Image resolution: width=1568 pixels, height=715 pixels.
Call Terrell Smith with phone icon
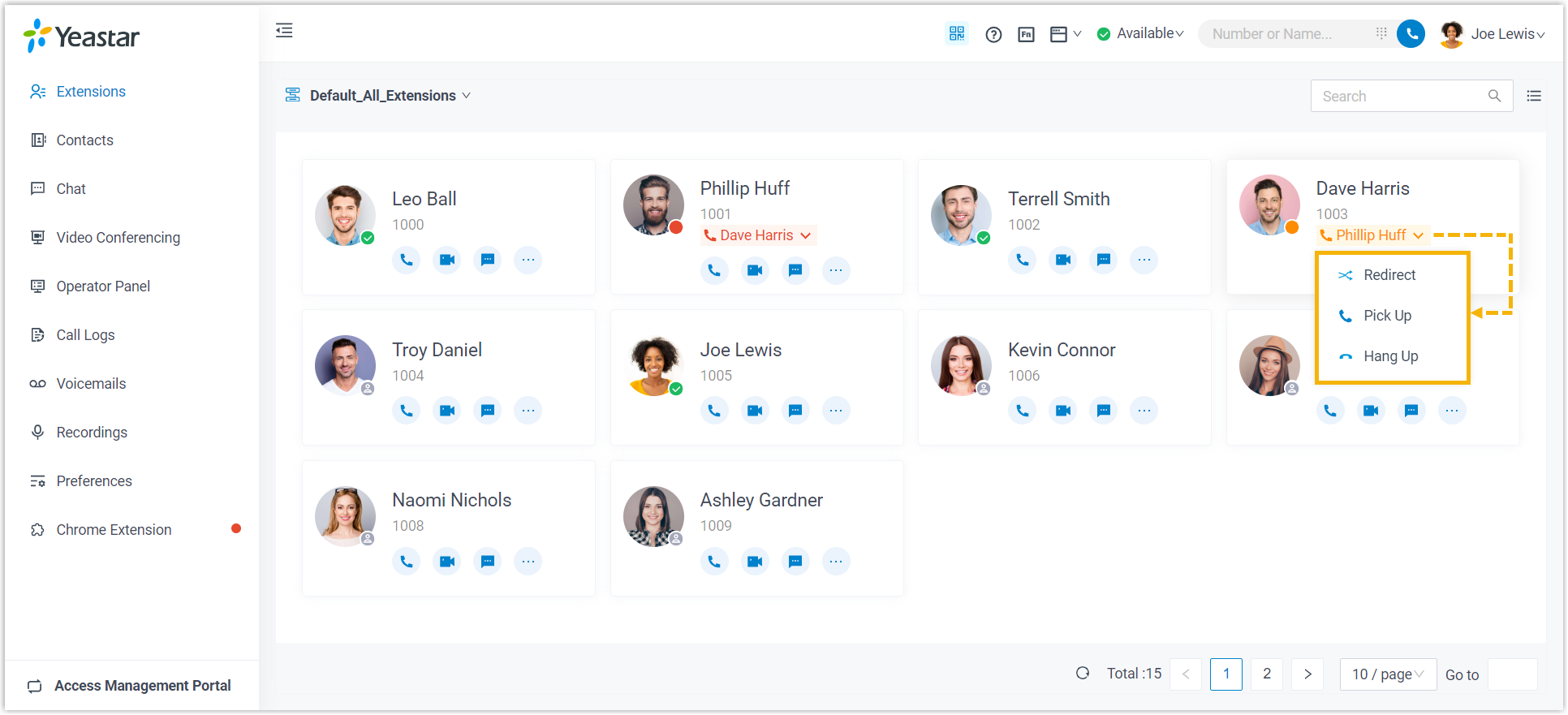pyautogui.click(x=1023, y=260)
